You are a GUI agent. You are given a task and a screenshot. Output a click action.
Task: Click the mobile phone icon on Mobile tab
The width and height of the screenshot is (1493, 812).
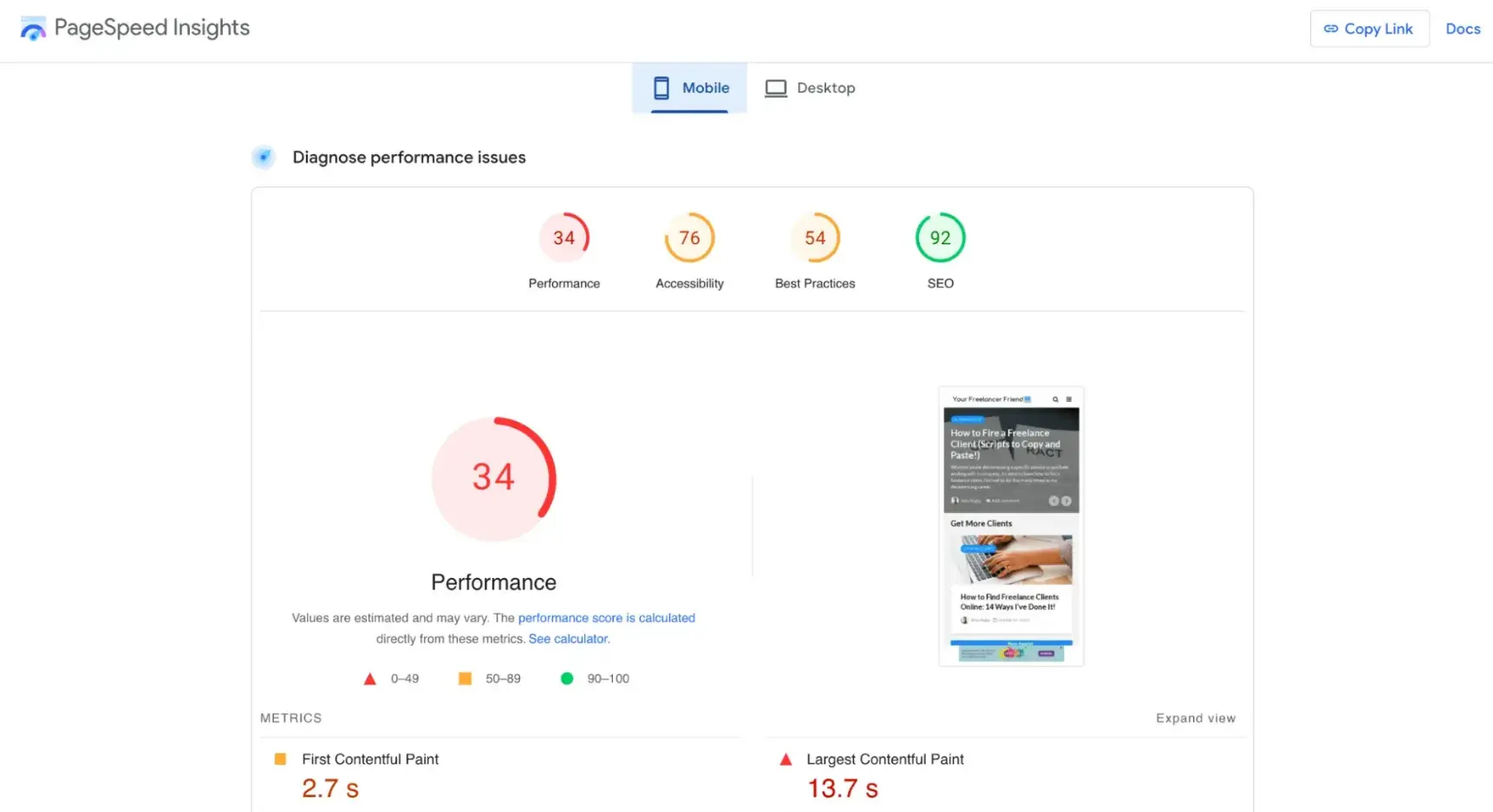click(662, 88)
